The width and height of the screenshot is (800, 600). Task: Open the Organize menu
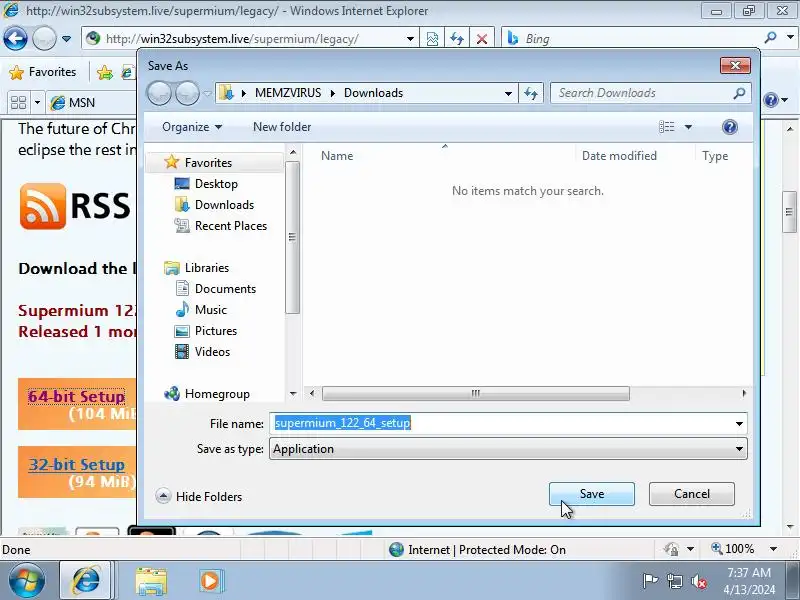[x=191, y=127]
